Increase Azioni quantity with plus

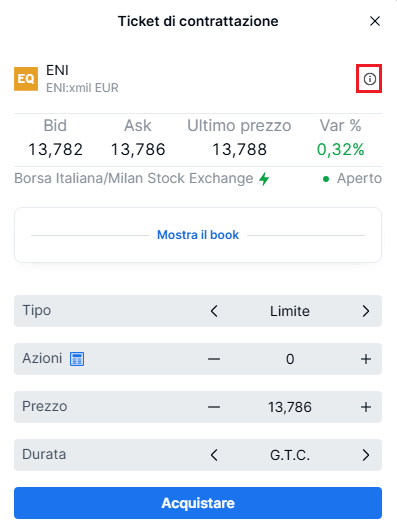click(366, 359)
